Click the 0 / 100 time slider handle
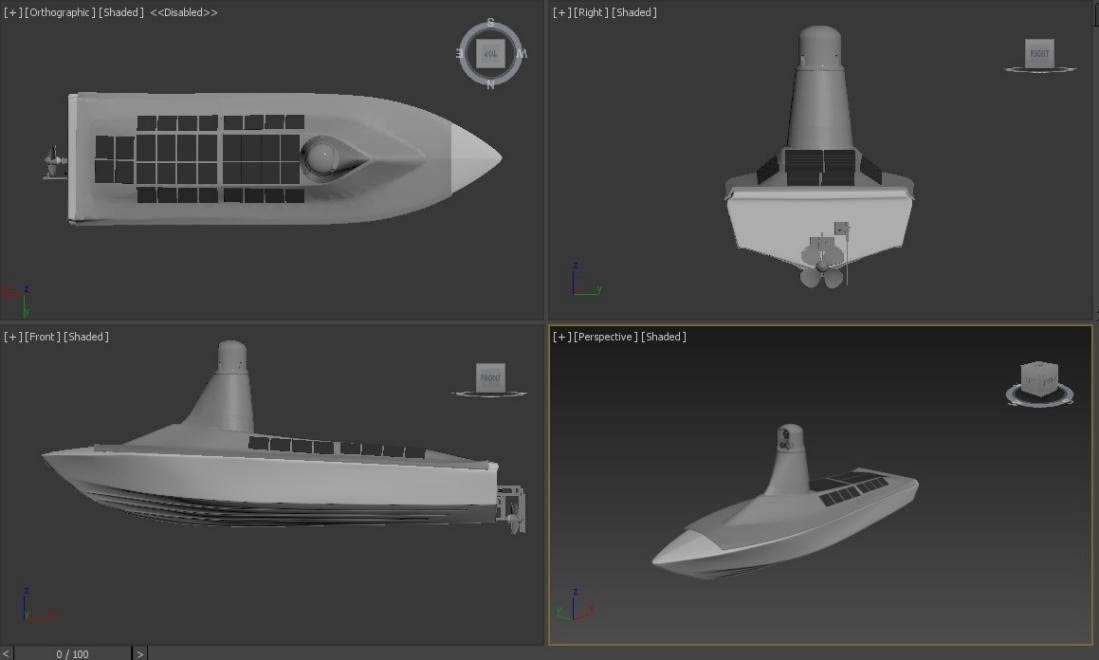The height and width of the screenshot is (660, 1099). (72, 653)
